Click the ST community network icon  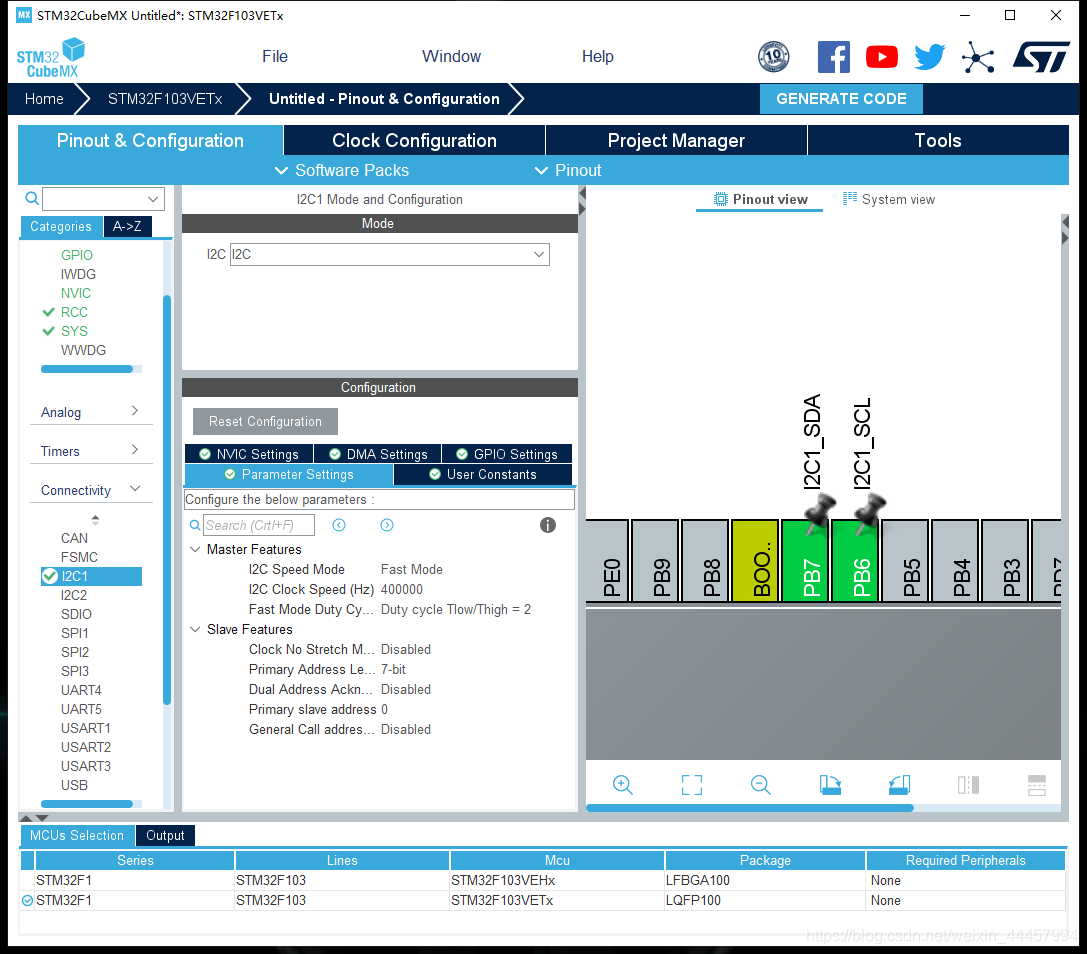click(x=978, y=57)
